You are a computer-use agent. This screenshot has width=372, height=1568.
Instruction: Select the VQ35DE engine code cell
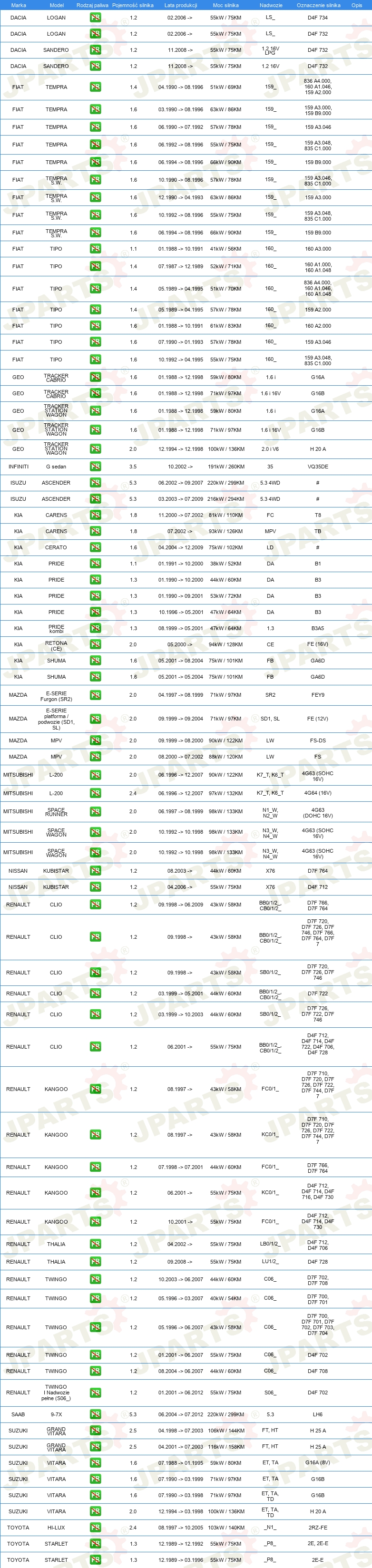click(318, 467)
